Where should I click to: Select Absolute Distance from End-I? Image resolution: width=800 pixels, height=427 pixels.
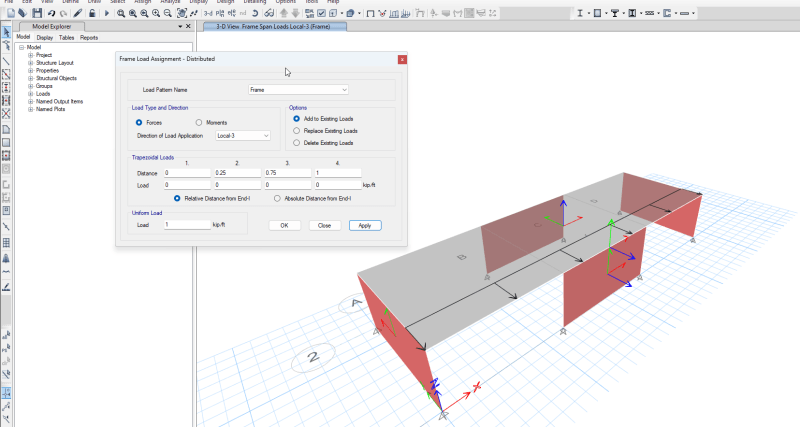277,198
